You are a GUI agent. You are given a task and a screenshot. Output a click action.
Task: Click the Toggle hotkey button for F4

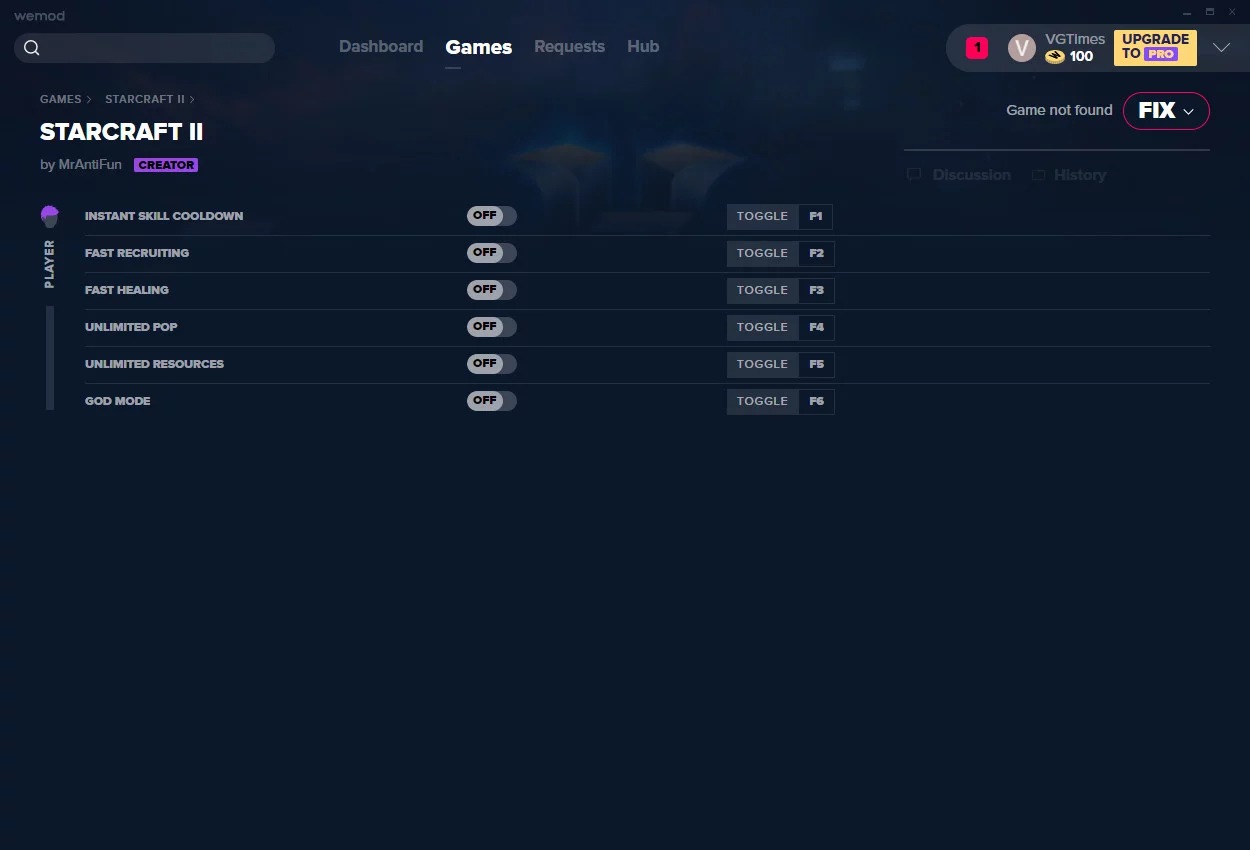pos(762,328)
